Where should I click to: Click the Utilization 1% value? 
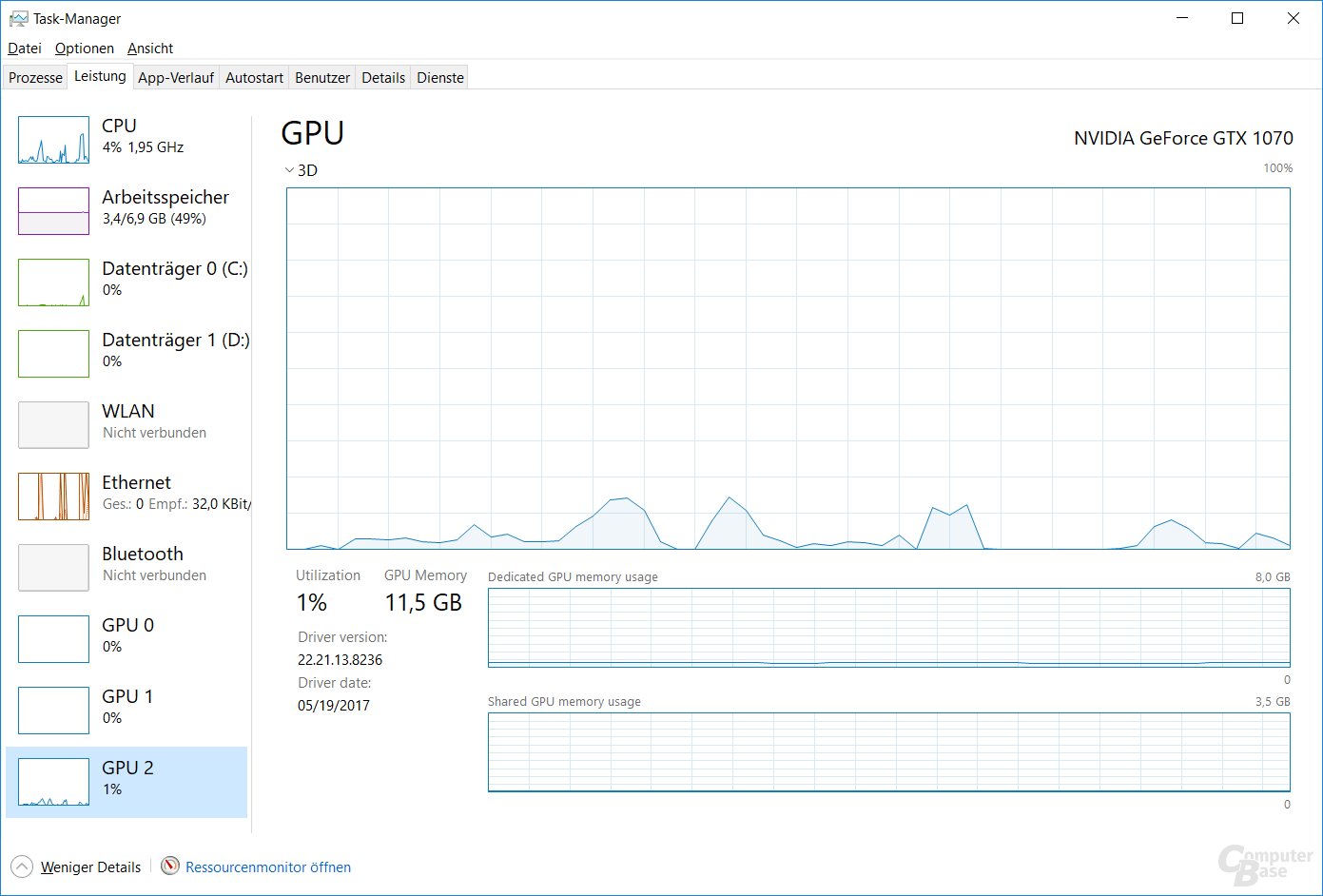pos(312,602)
